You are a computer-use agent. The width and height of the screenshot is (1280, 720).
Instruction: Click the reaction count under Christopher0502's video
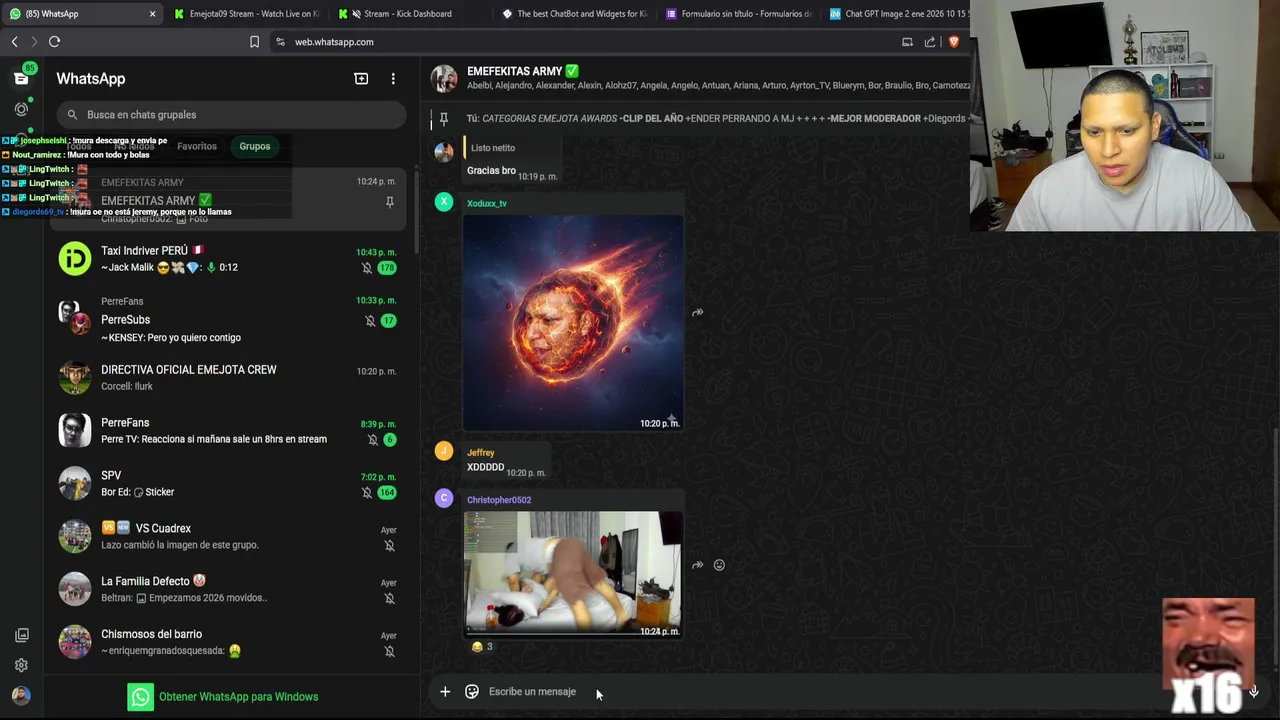482,647
